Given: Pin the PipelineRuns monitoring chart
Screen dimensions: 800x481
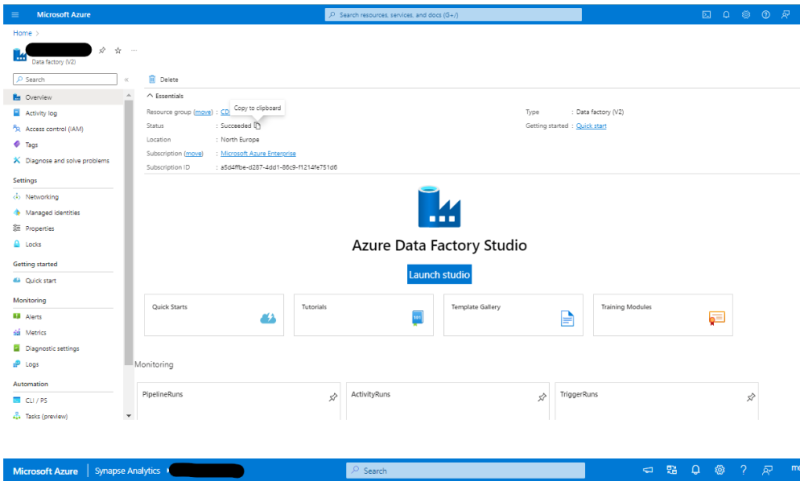Looking at the screenshot, I should [x=333, y=397].
